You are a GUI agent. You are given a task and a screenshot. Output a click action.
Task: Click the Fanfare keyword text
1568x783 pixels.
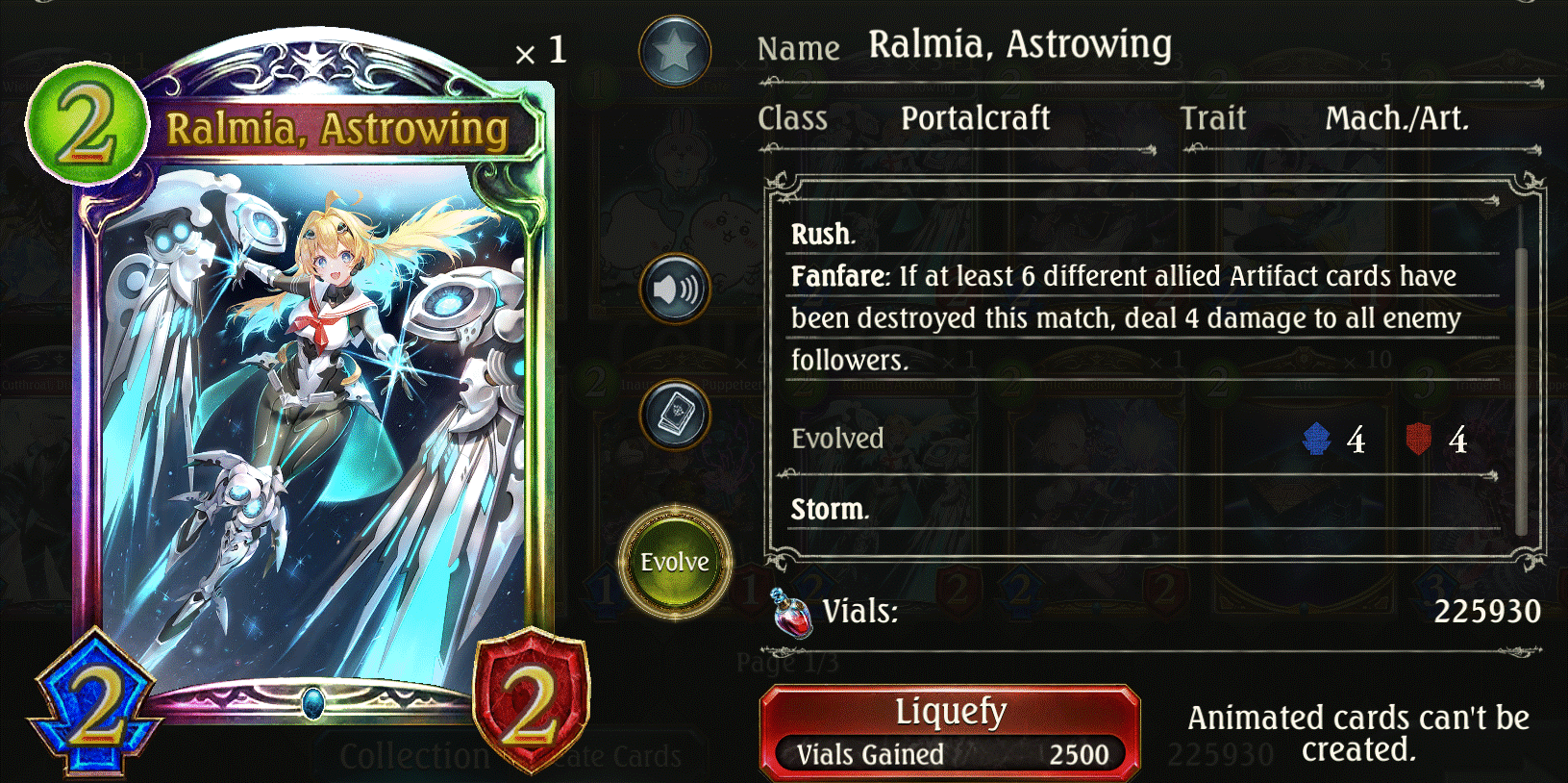[x=837, y=276]
